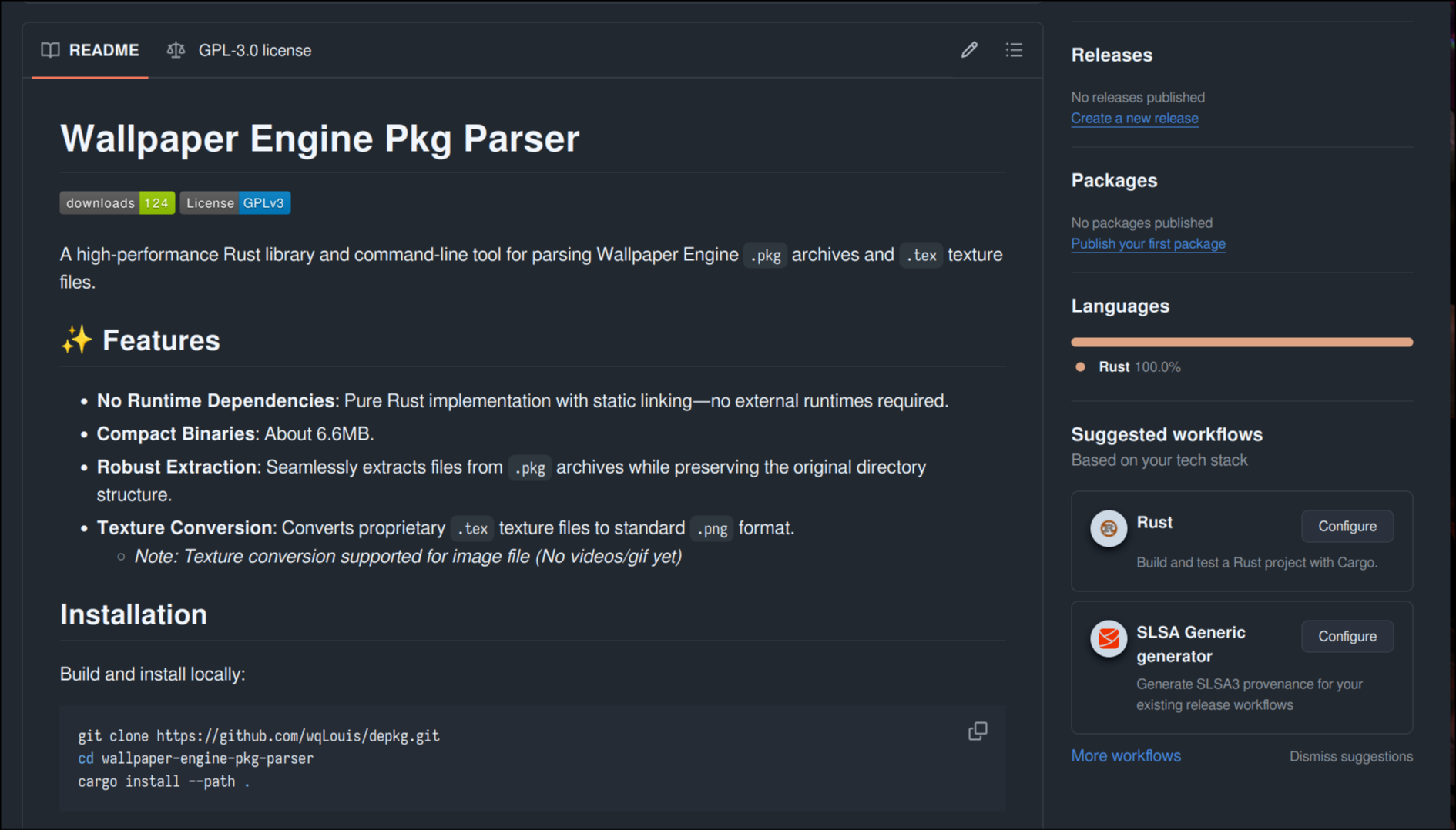Click the Rust workflow logo icon
The height and width of the screenshot is (830, 1456).
(x=1109, y=528)
